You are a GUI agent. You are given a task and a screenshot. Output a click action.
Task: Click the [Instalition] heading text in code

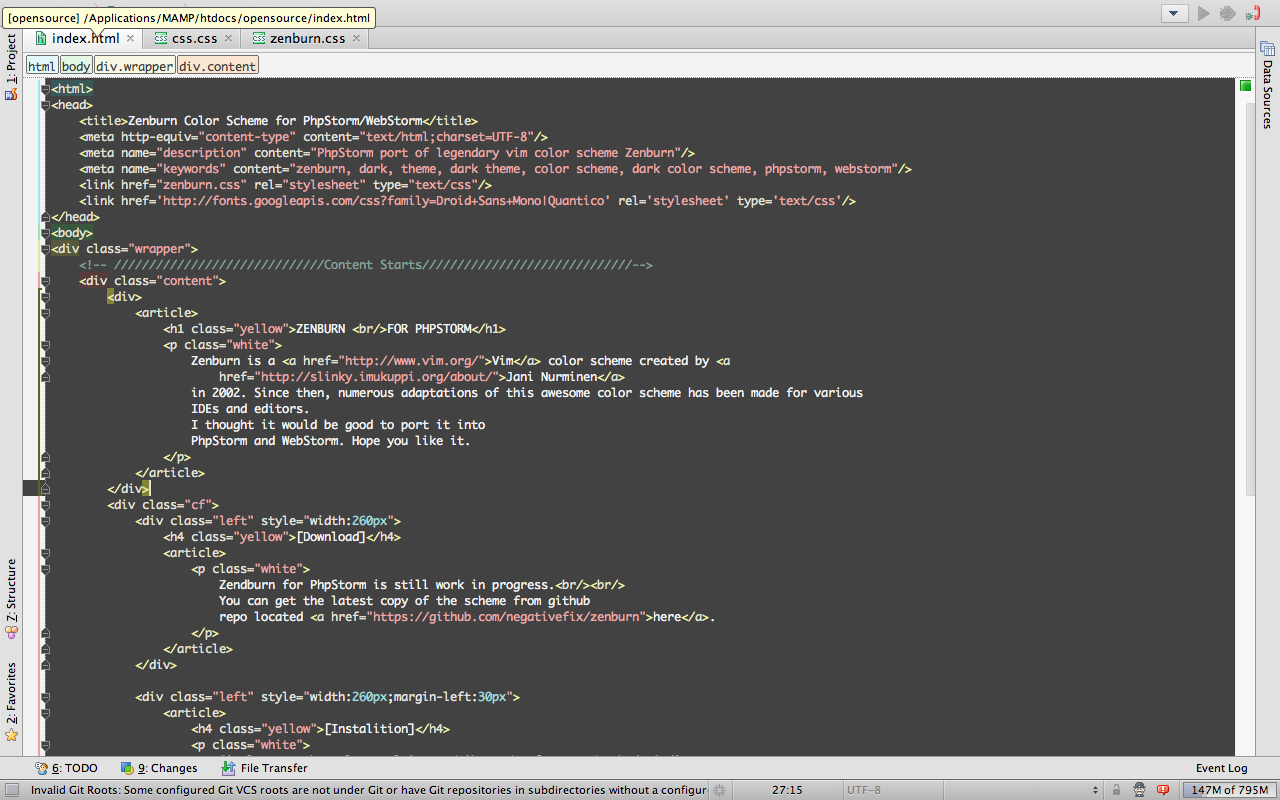click(x=369, y=729)
